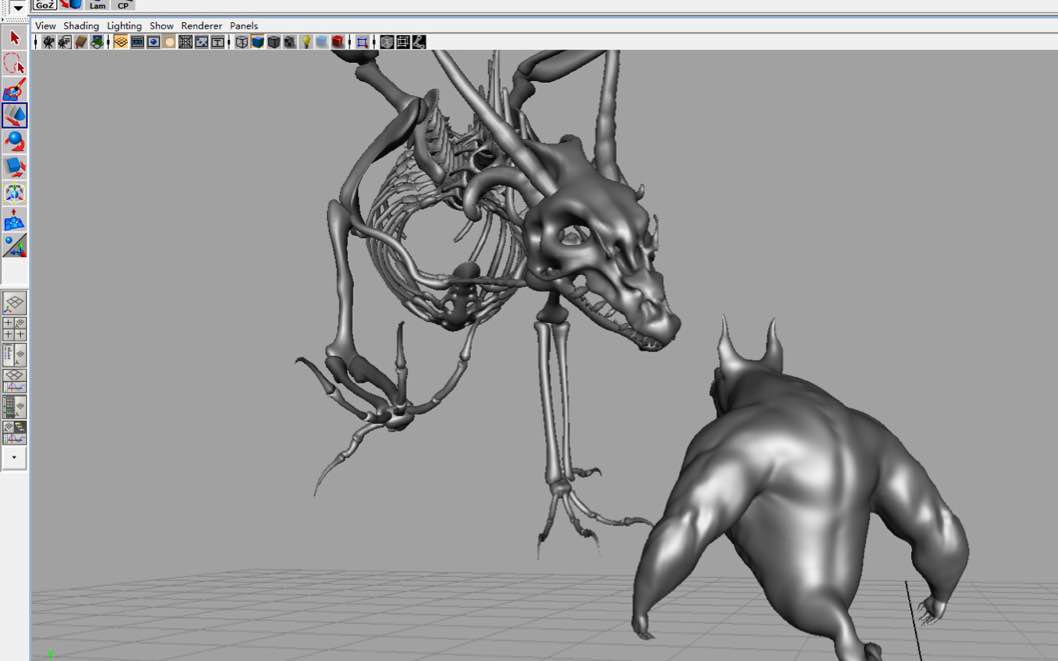Toggle X-Ray Joints display

[419, 42]
